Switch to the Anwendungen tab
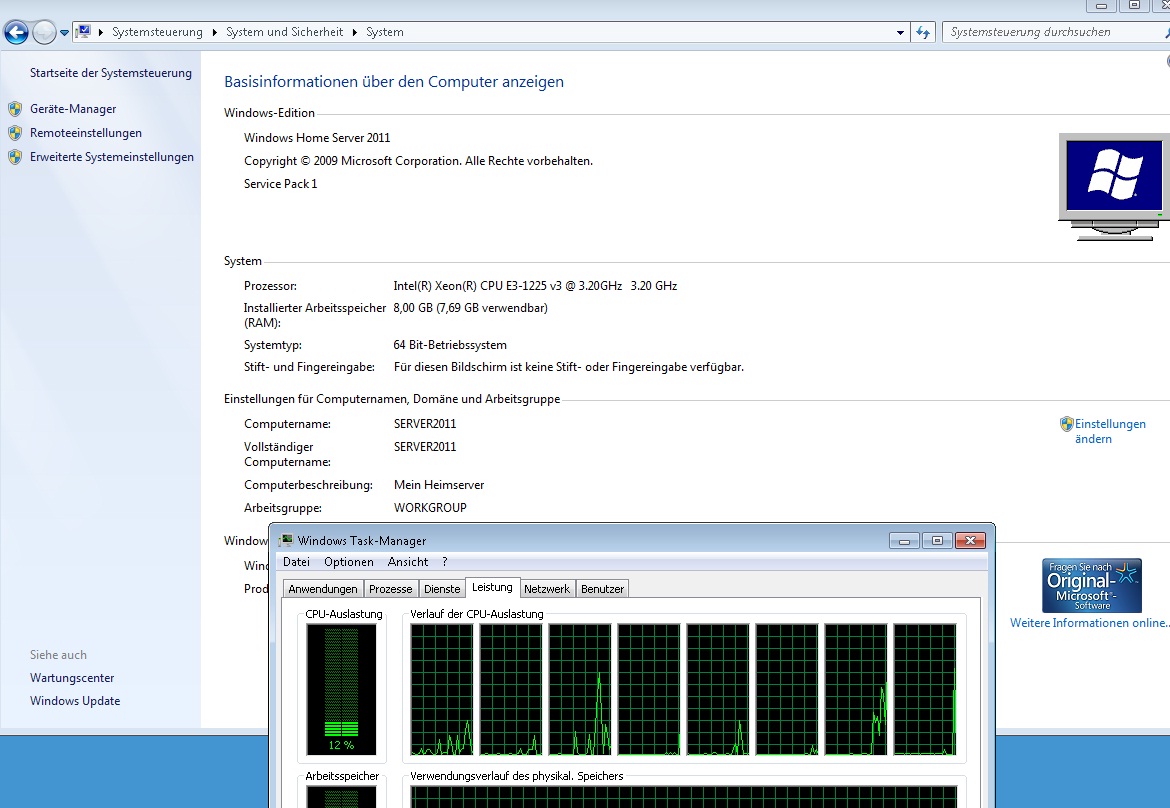Image resolution: width=1170 pixels, height=808 pixels. click(322, 589)
